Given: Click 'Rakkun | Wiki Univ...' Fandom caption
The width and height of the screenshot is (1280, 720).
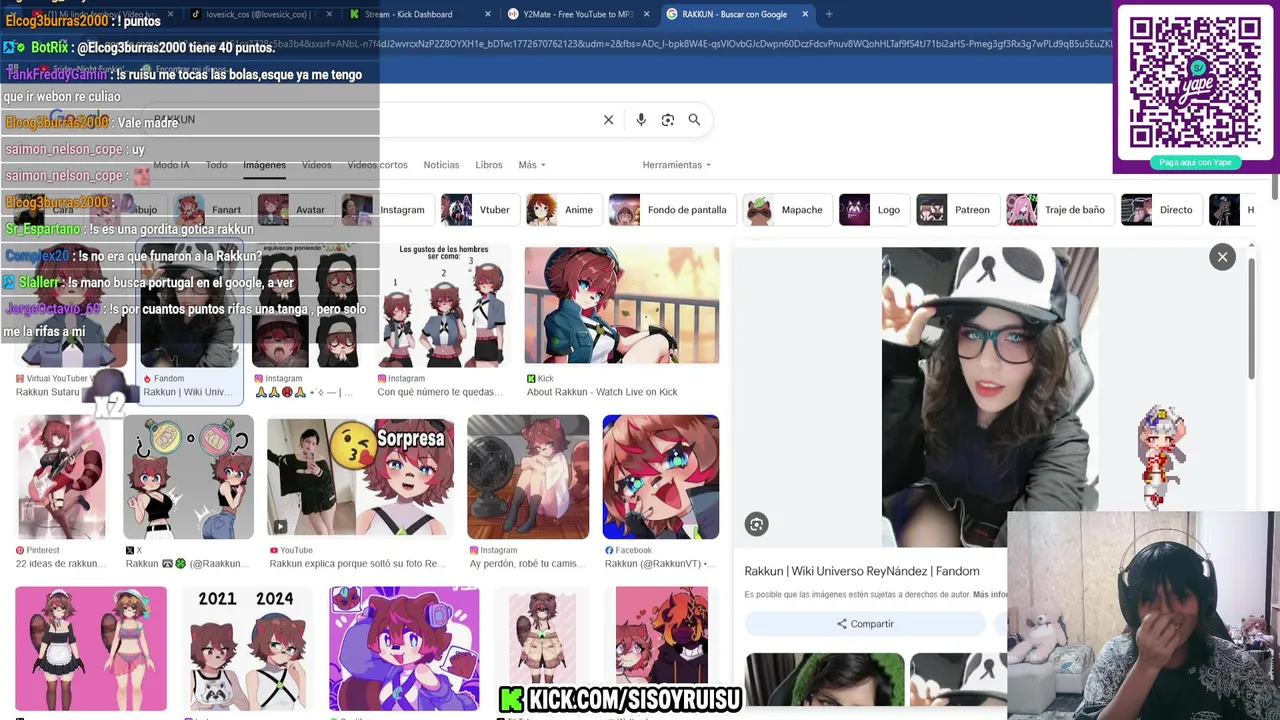Looking at the screenshot, I should click(187, 392).
